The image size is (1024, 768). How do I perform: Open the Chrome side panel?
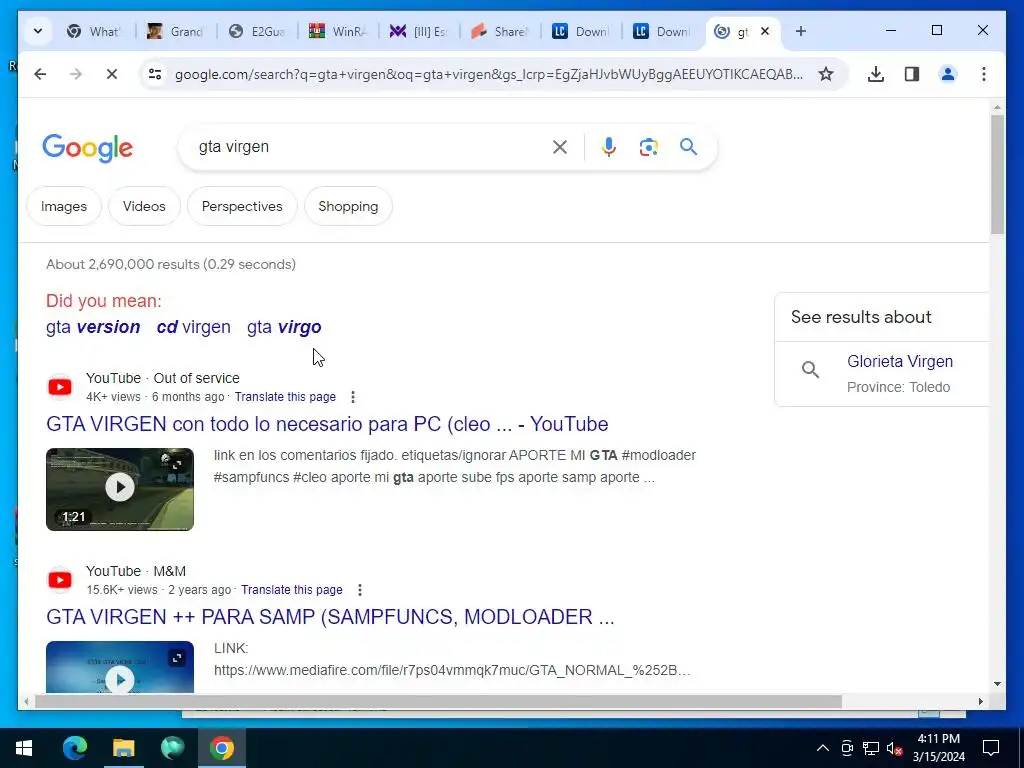point(912,74)
